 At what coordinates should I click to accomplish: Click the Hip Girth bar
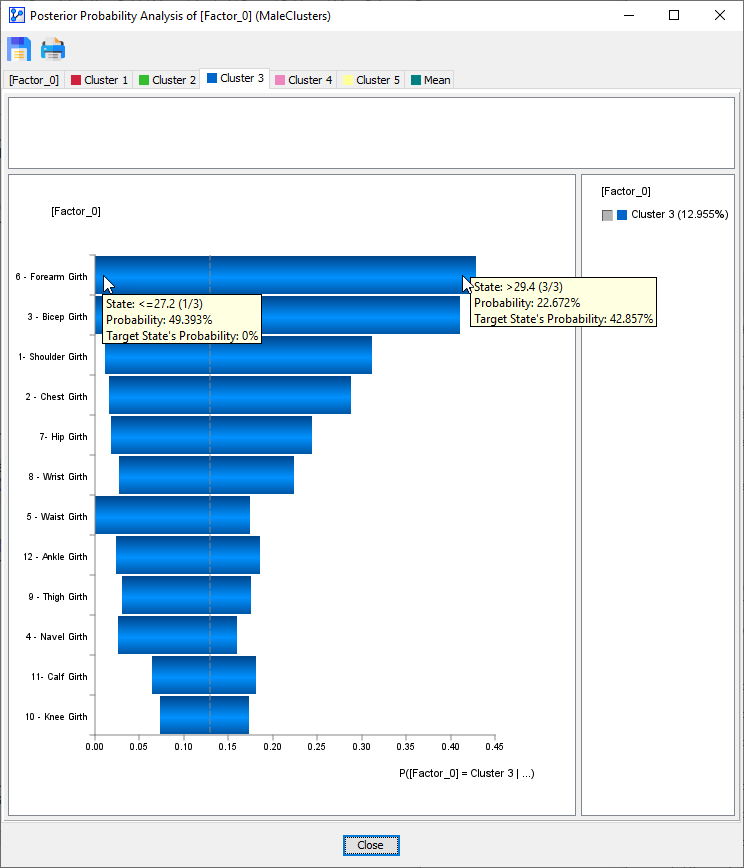tap(211, 435)
